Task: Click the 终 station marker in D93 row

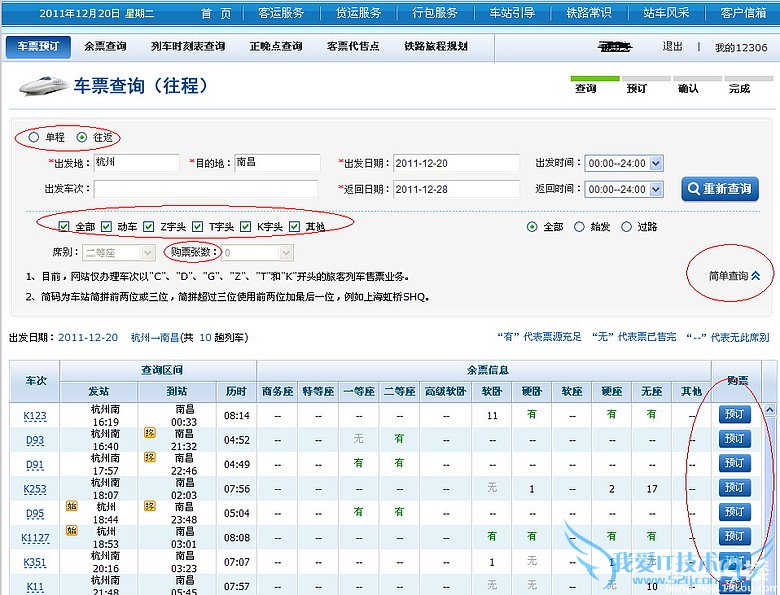Action: pyautogui.click(x=150, y=434)
